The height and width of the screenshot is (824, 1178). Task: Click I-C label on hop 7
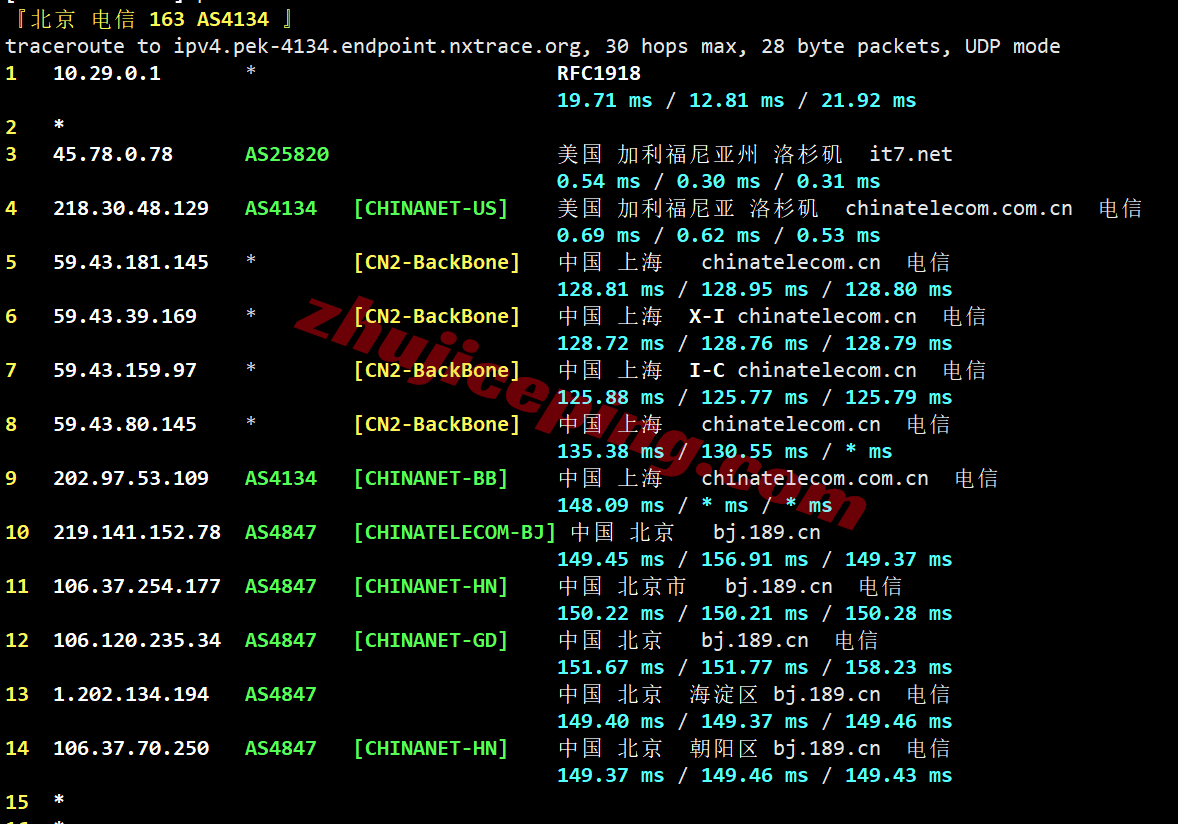point(707,371)
